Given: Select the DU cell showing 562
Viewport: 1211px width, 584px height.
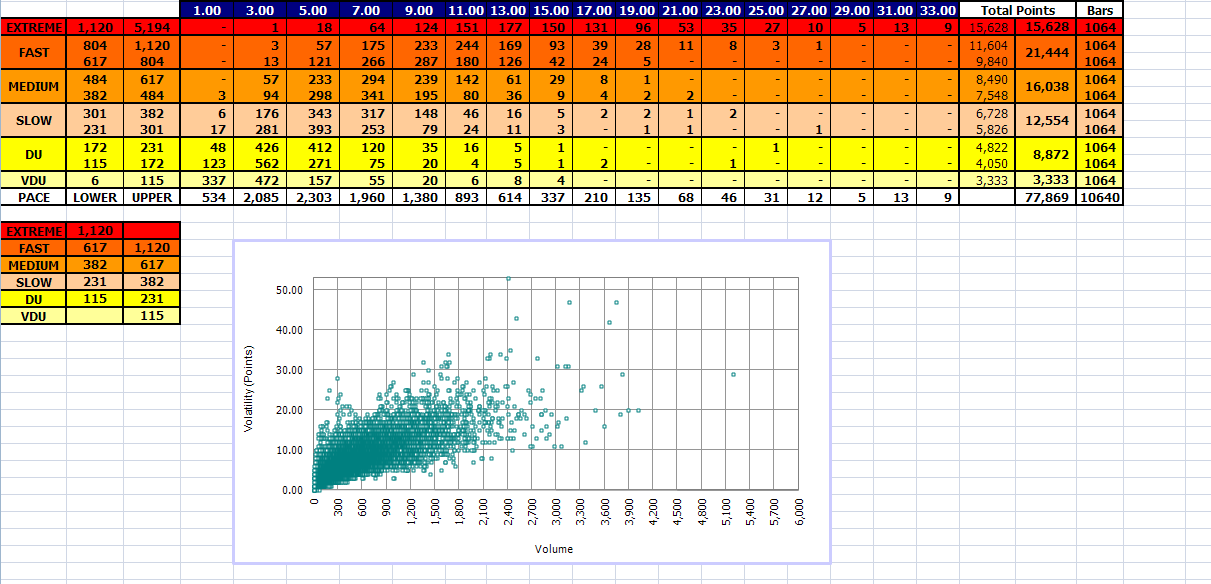Looking at the screenshot, I should point(259,163).
